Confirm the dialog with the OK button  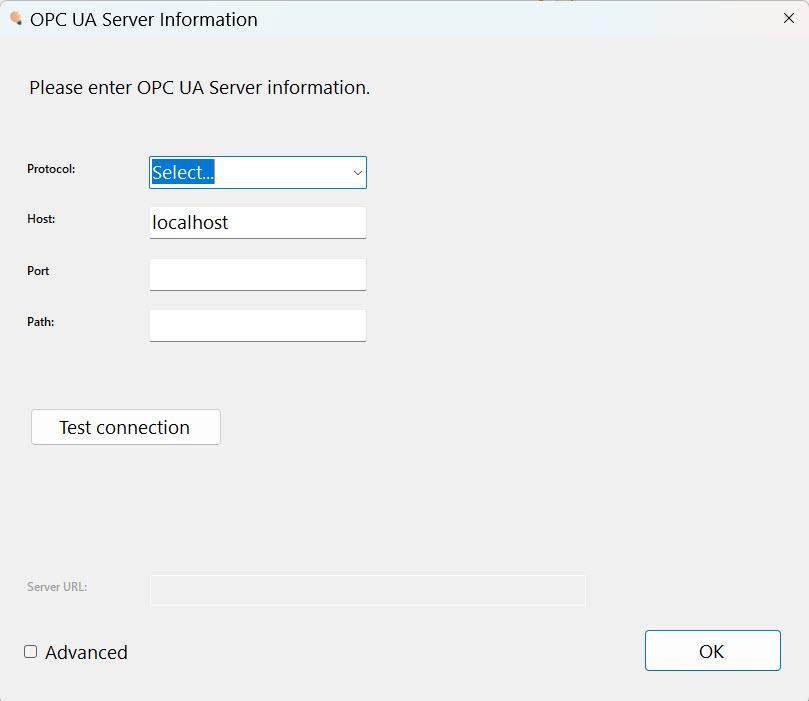tap(713, 650)
